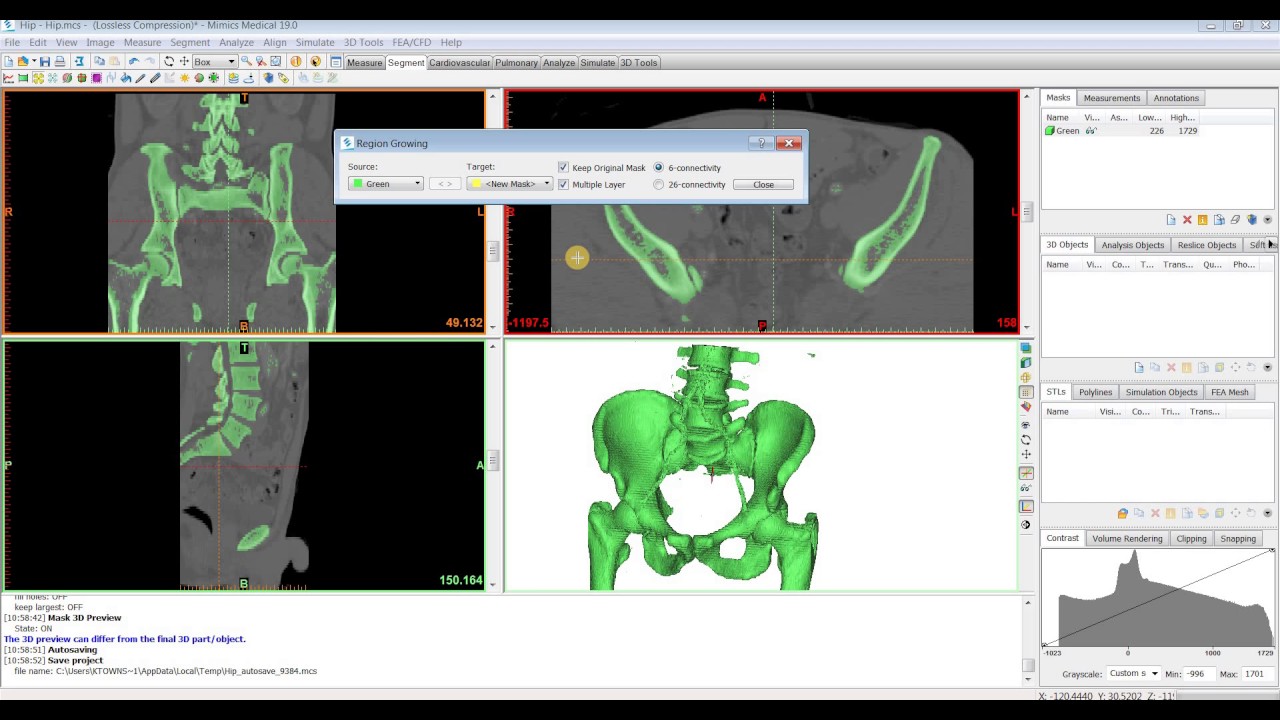Screen dimensions: 1280x720
Task: Open the FEA/CFD menu
Action: click(412, 42)
